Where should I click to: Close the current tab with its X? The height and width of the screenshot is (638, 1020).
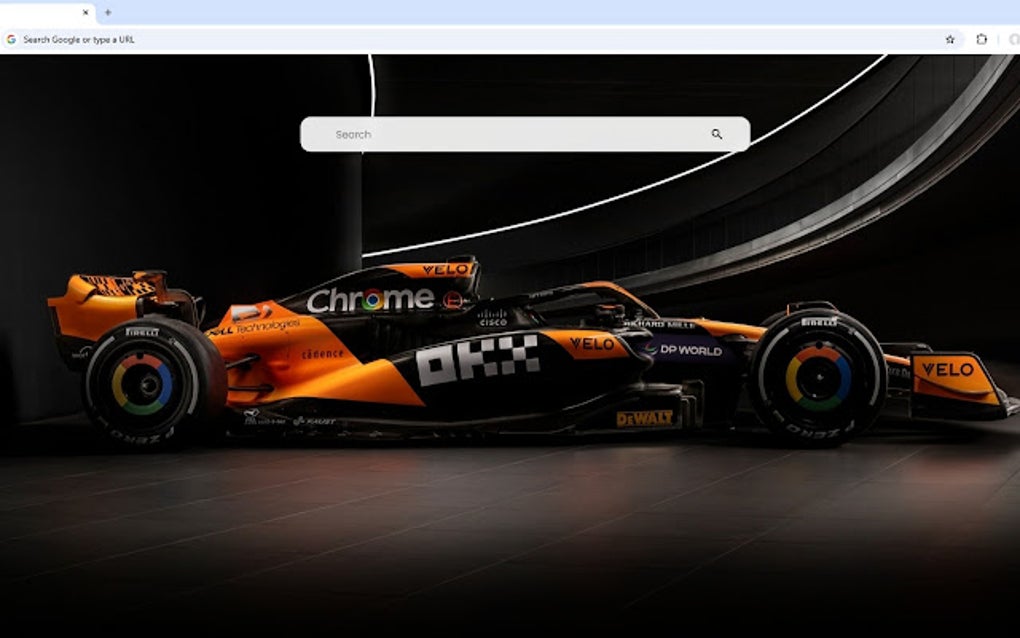84,14
